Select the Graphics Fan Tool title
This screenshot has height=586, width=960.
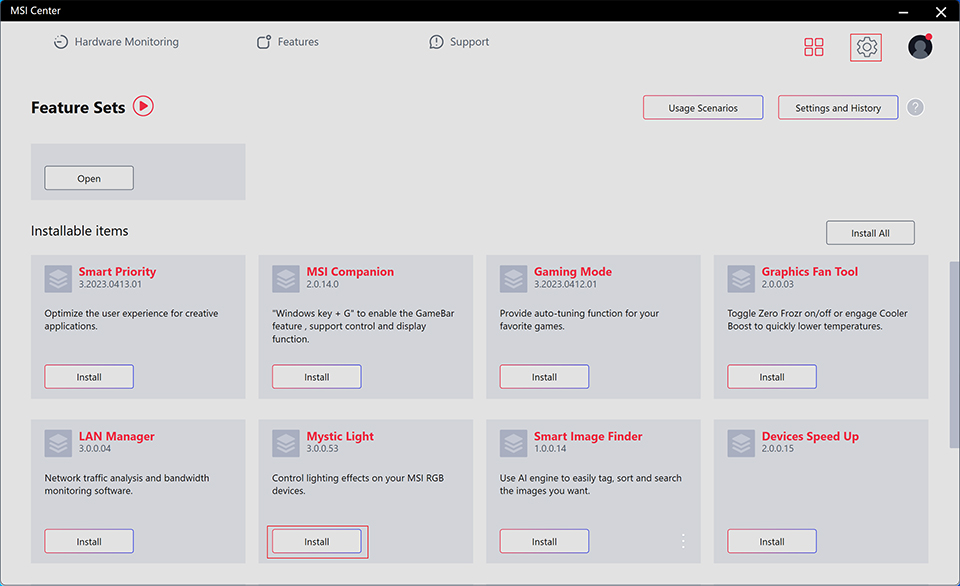click(x=809, y=271)
